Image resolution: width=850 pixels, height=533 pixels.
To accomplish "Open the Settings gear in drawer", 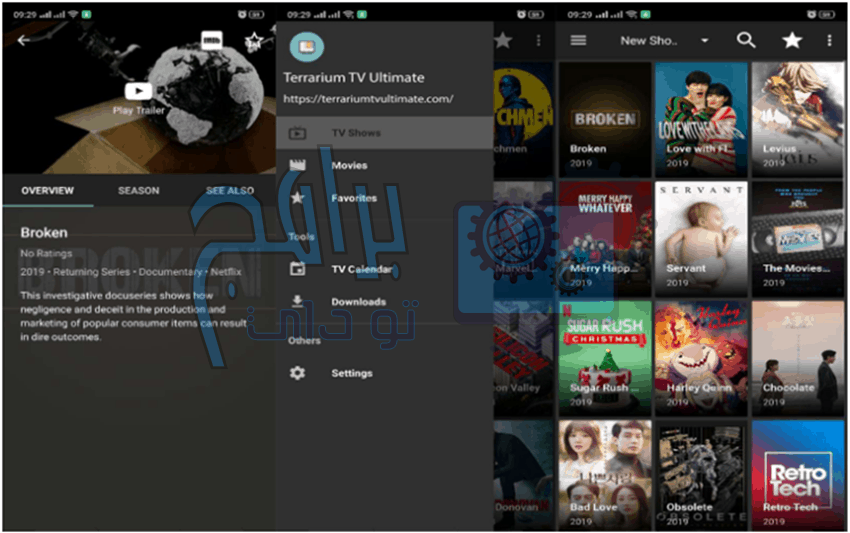I will click(351, 373).
